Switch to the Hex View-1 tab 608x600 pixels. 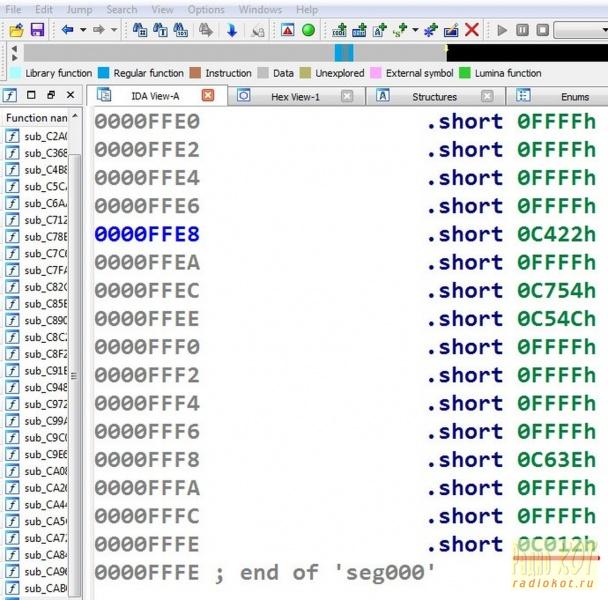pos(295,97)
